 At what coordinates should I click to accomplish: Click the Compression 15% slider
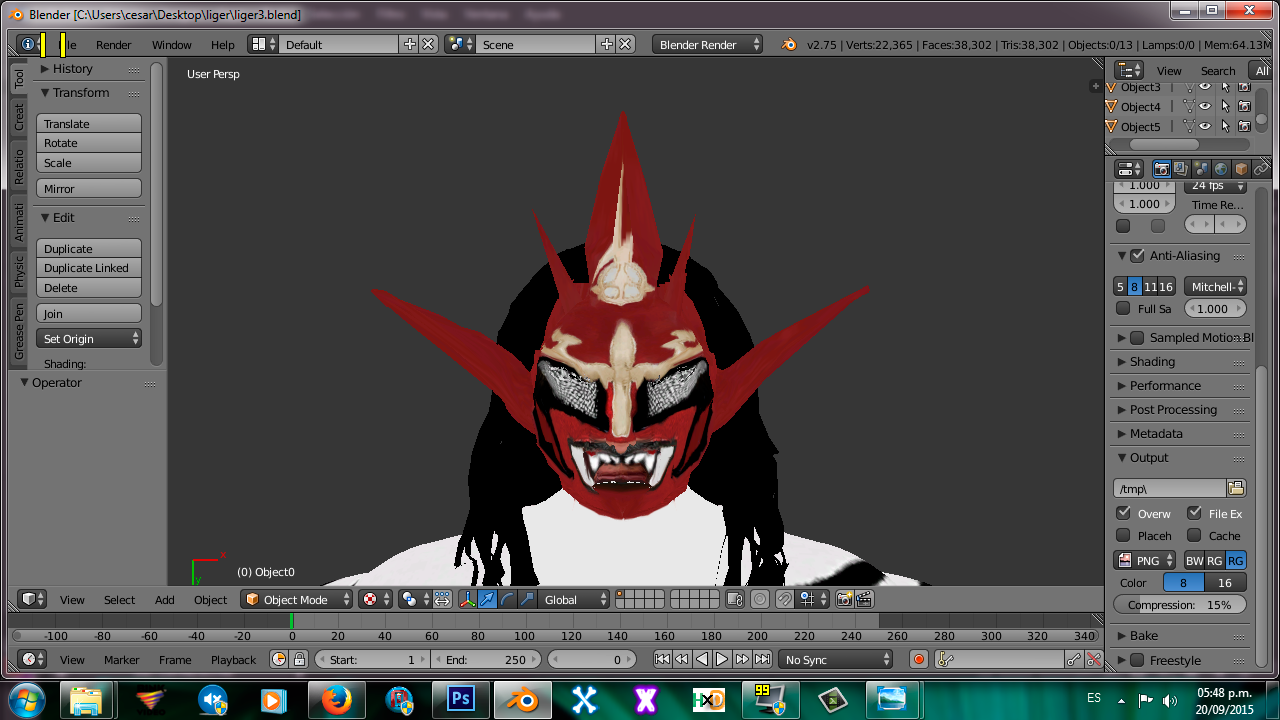pyautogui.click(x=1180, y=604)
